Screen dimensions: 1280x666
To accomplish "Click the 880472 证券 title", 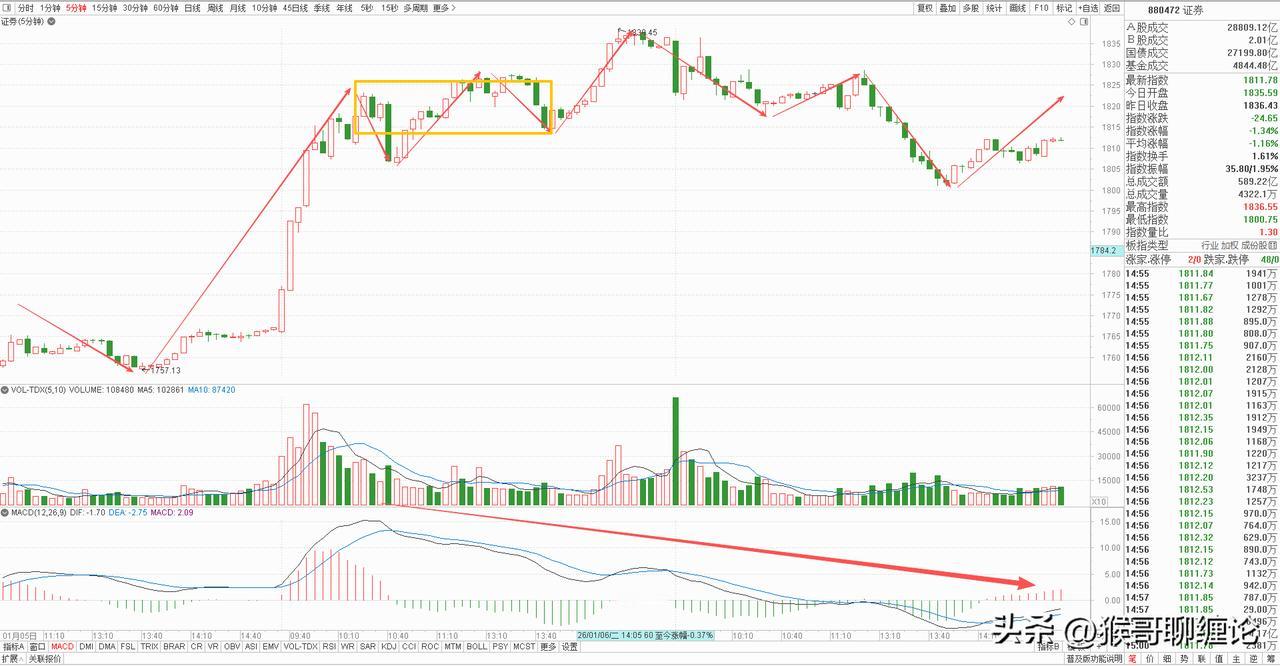I will coord(1176,10).
